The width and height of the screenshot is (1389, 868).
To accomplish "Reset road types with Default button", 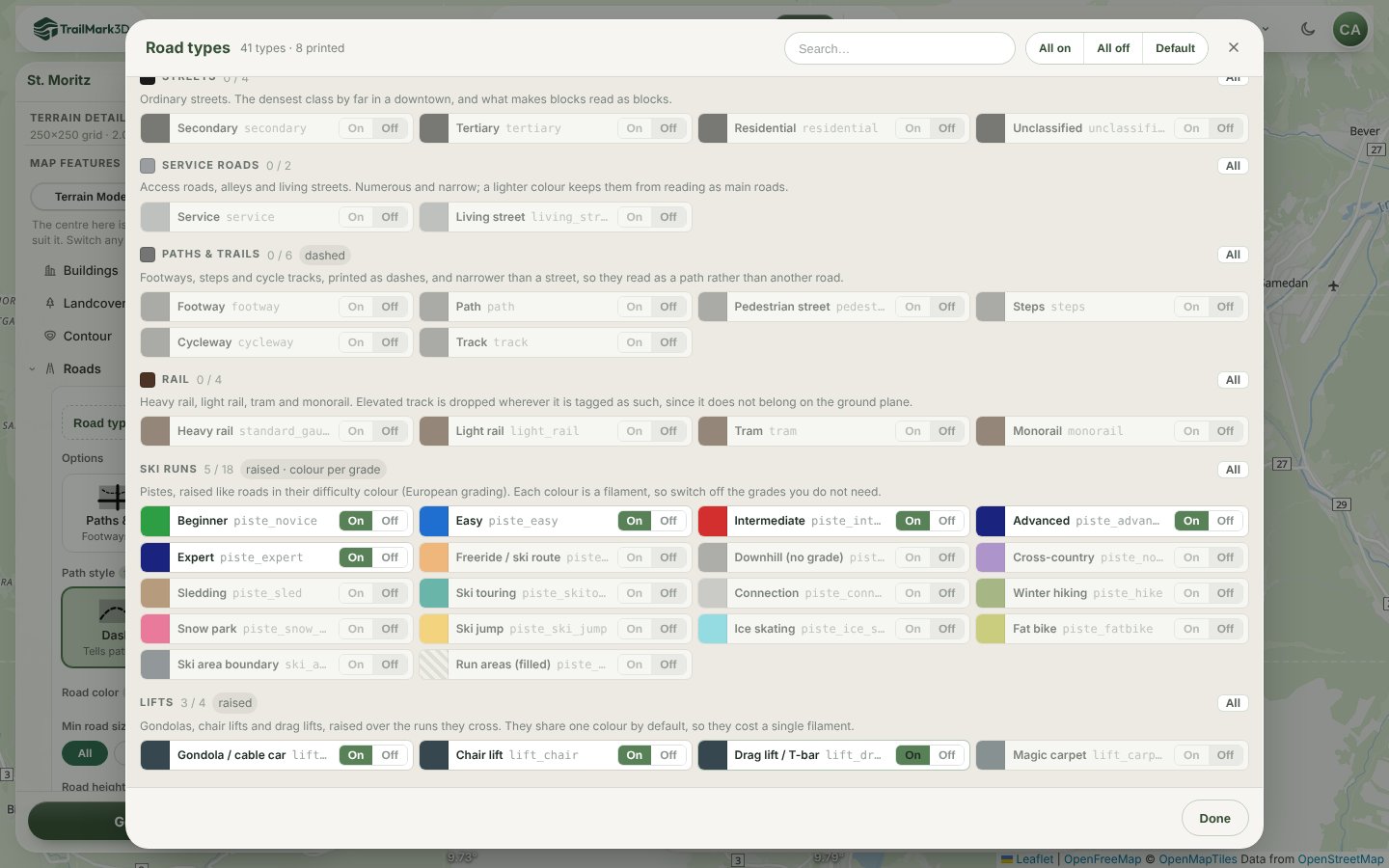I will [1175, 48].
